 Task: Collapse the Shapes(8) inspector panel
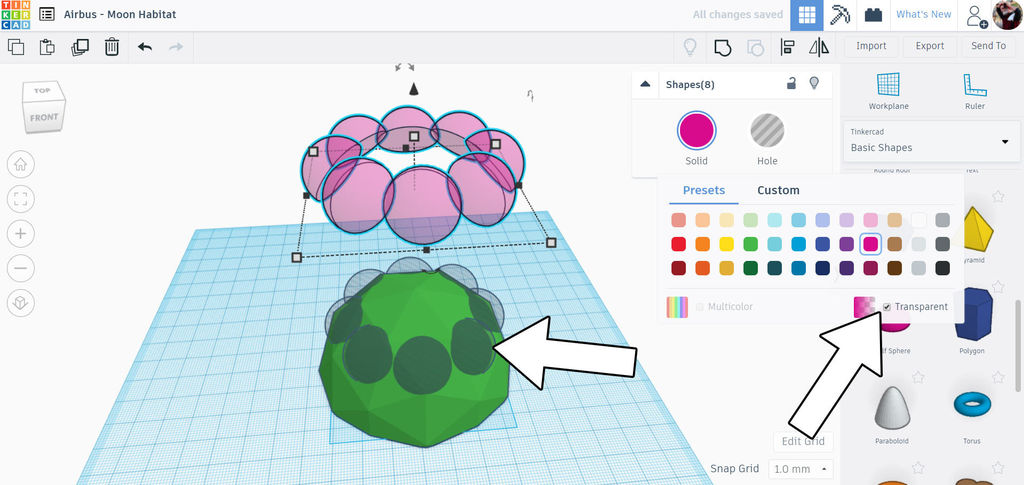[x=645, y=84]
